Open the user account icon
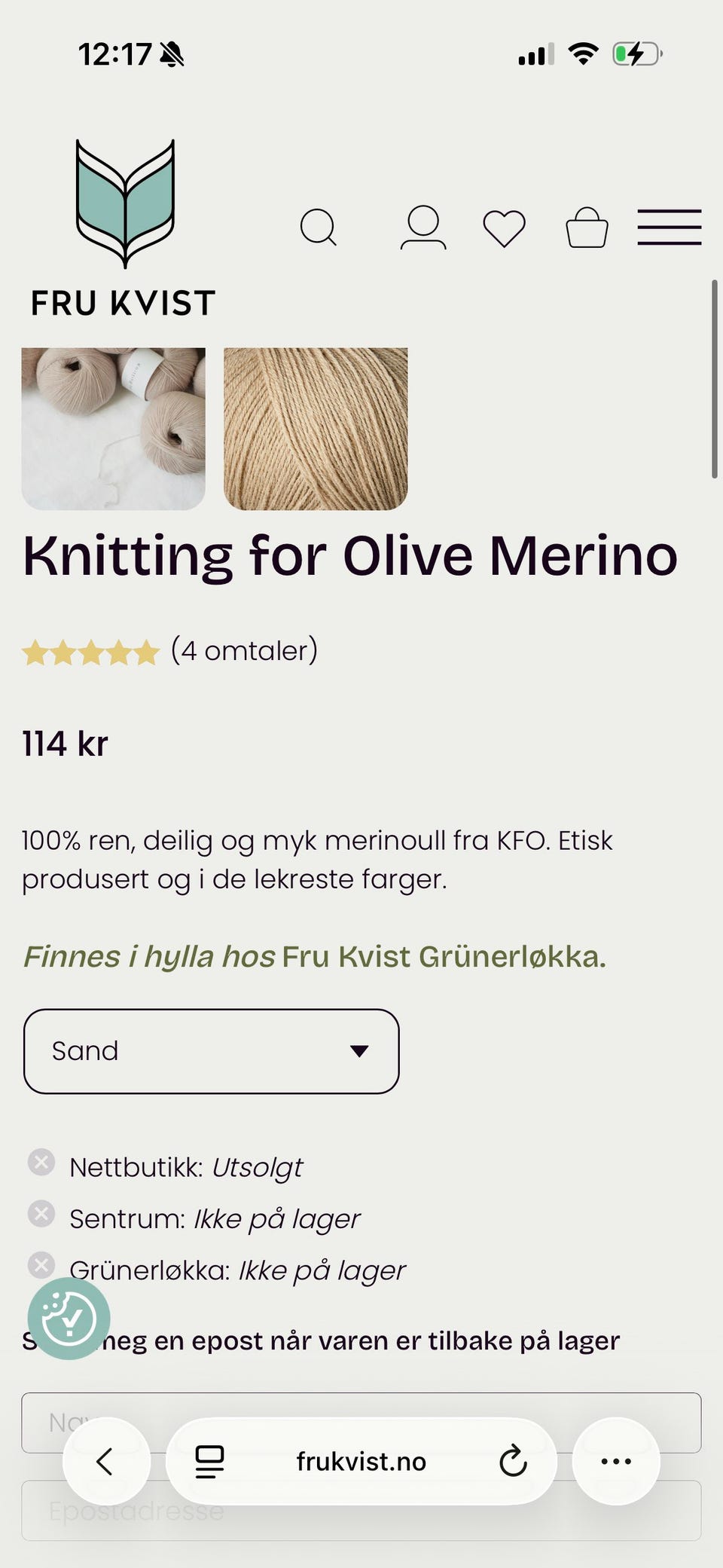The width and height of the screenshot is (723, 1568). tap(423, 227)
